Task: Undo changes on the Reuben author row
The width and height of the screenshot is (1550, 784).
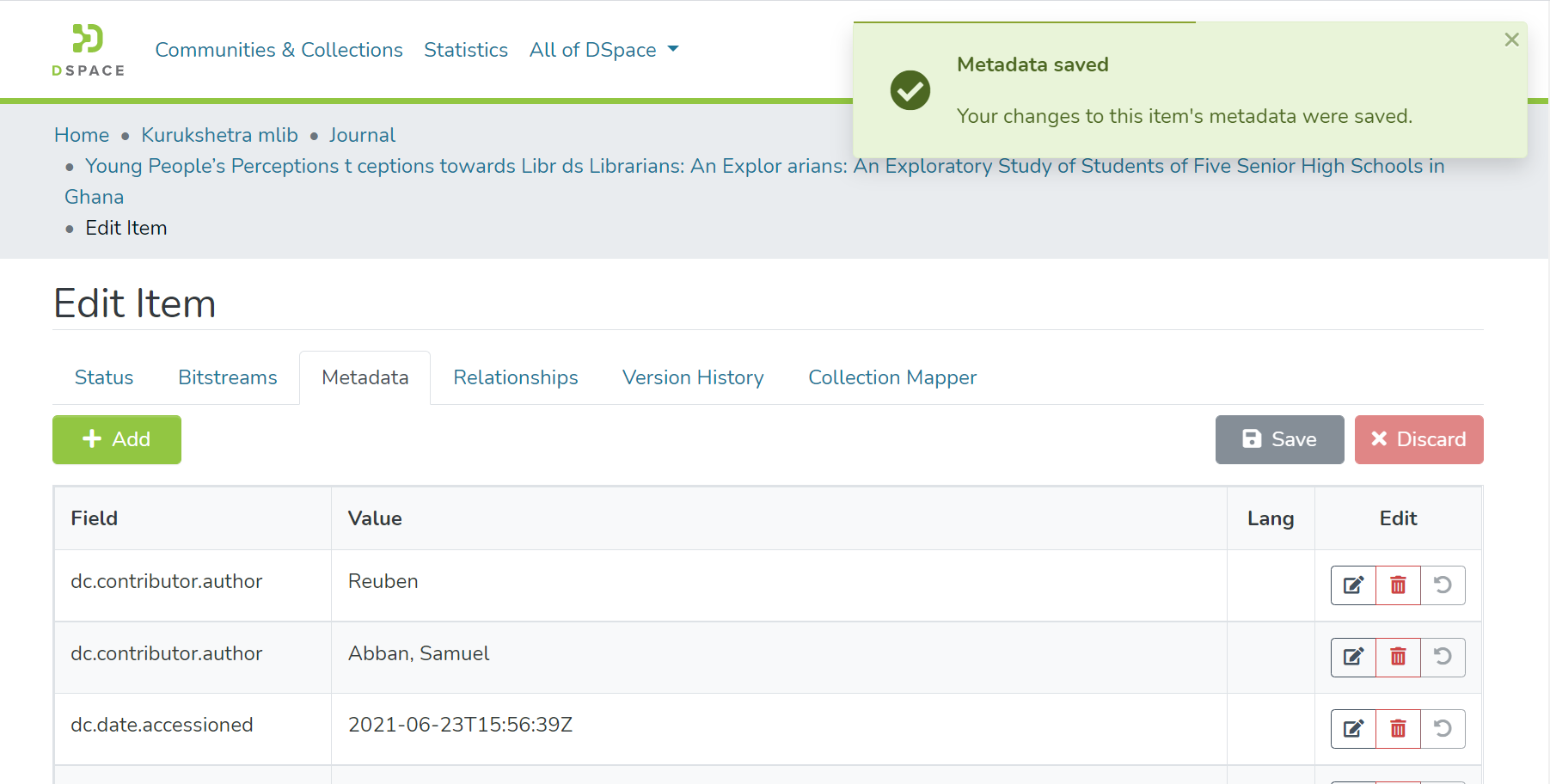Action: point(1443,585)
